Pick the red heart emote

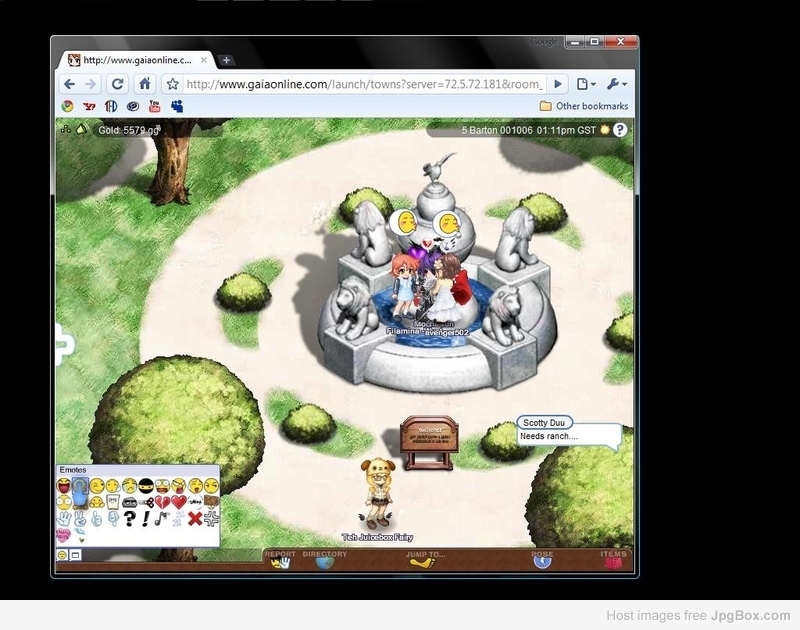click(x=179, y=502)
